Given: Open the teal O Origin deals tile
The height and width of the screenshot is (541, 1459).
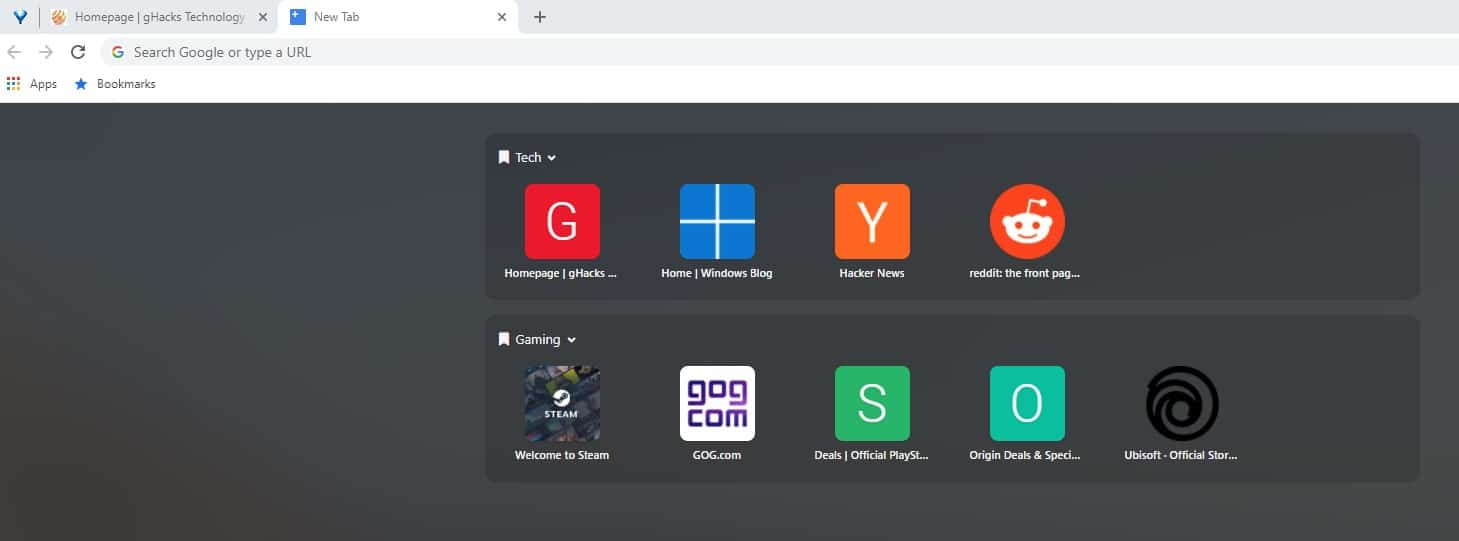Looking at the screenshot, I should click(x=1027, y=403).
